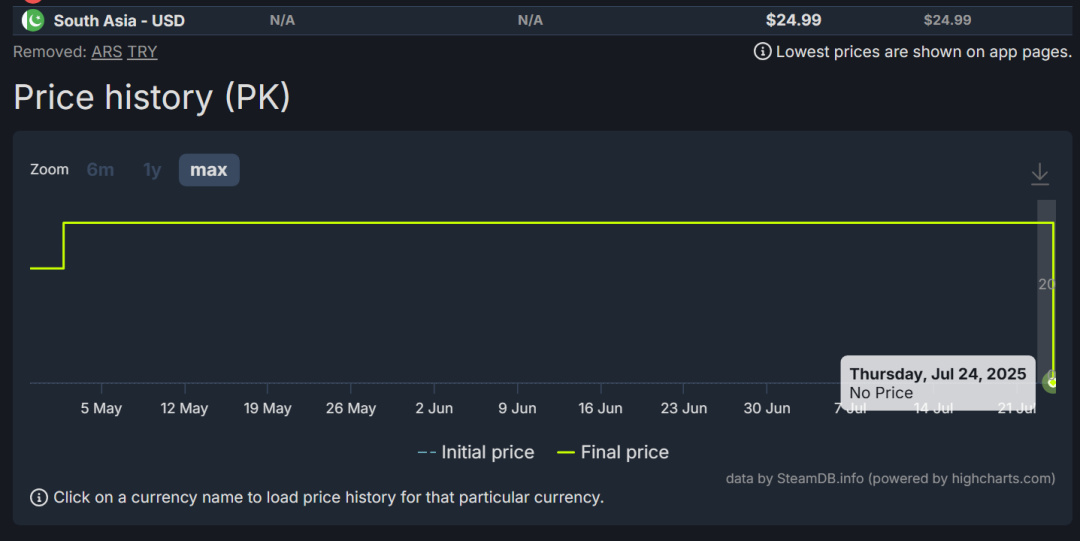Click the Jul 24 data point marker
This screenshot has height=541, width=1080.
click(x=1052, y=381)
